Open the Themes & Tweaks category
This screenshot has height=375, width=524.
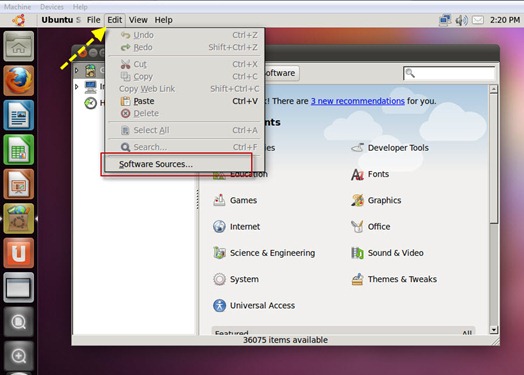point(402,279)
